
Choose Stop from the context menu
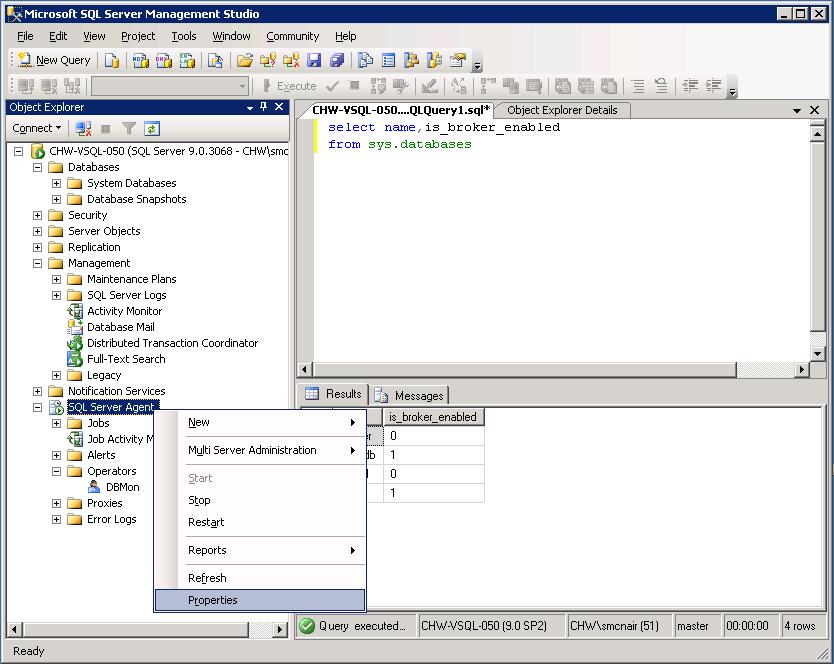click(x=260, y=500)
